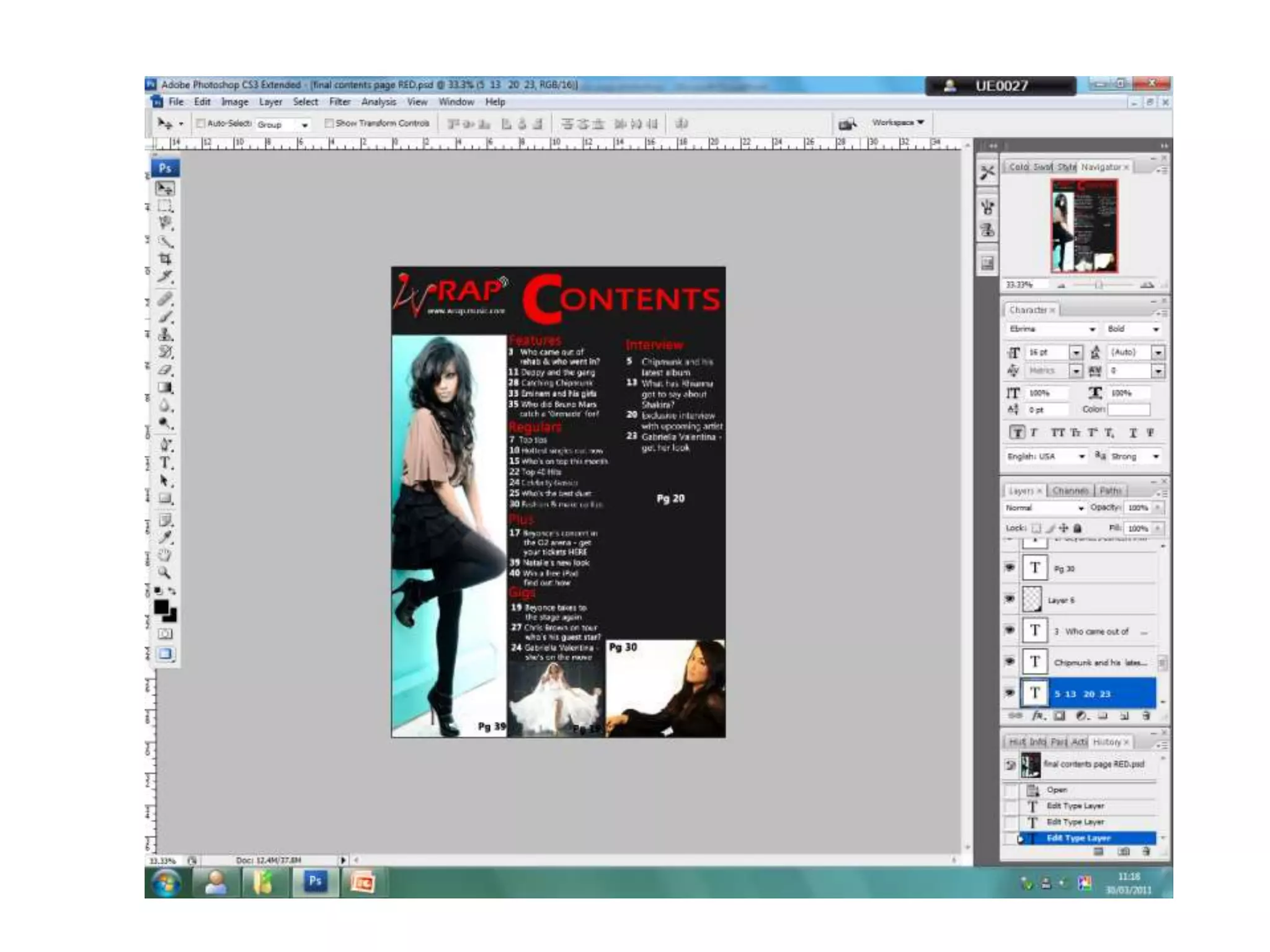Select the Brush tool

click(165, 317)
